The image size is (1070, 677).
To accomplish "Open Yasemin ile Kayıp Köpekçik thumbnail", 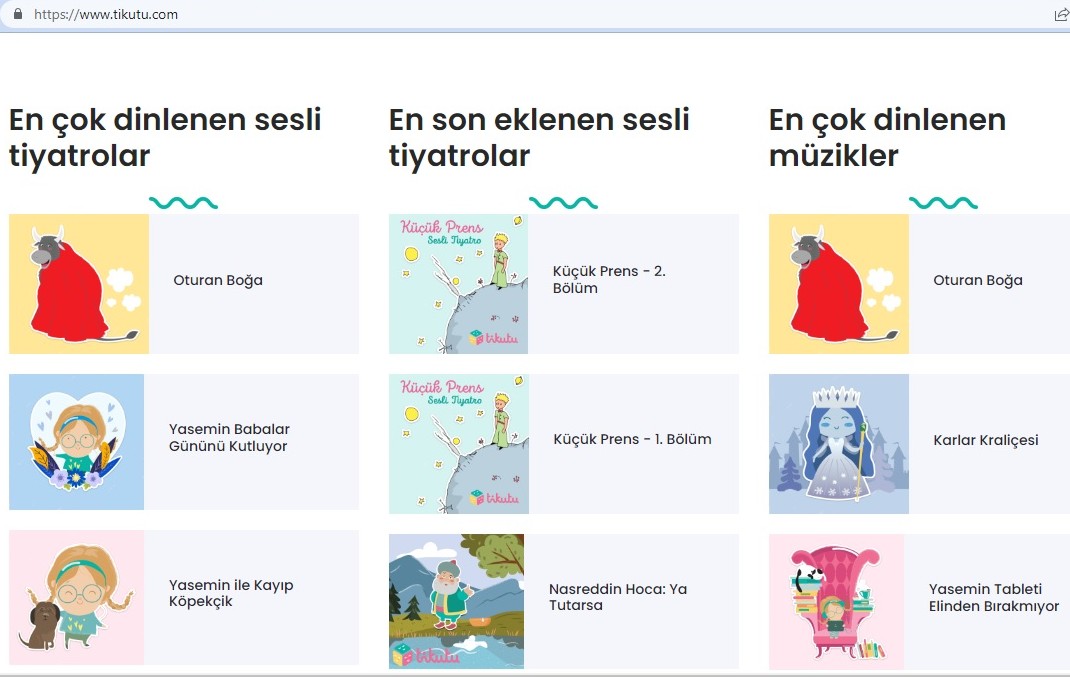I will click(76, 597).
